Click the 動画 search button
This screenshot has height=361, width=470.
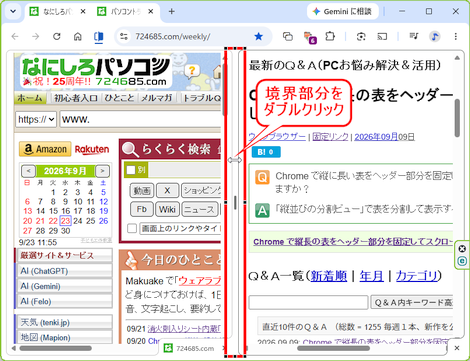click(x=142, y=191)
